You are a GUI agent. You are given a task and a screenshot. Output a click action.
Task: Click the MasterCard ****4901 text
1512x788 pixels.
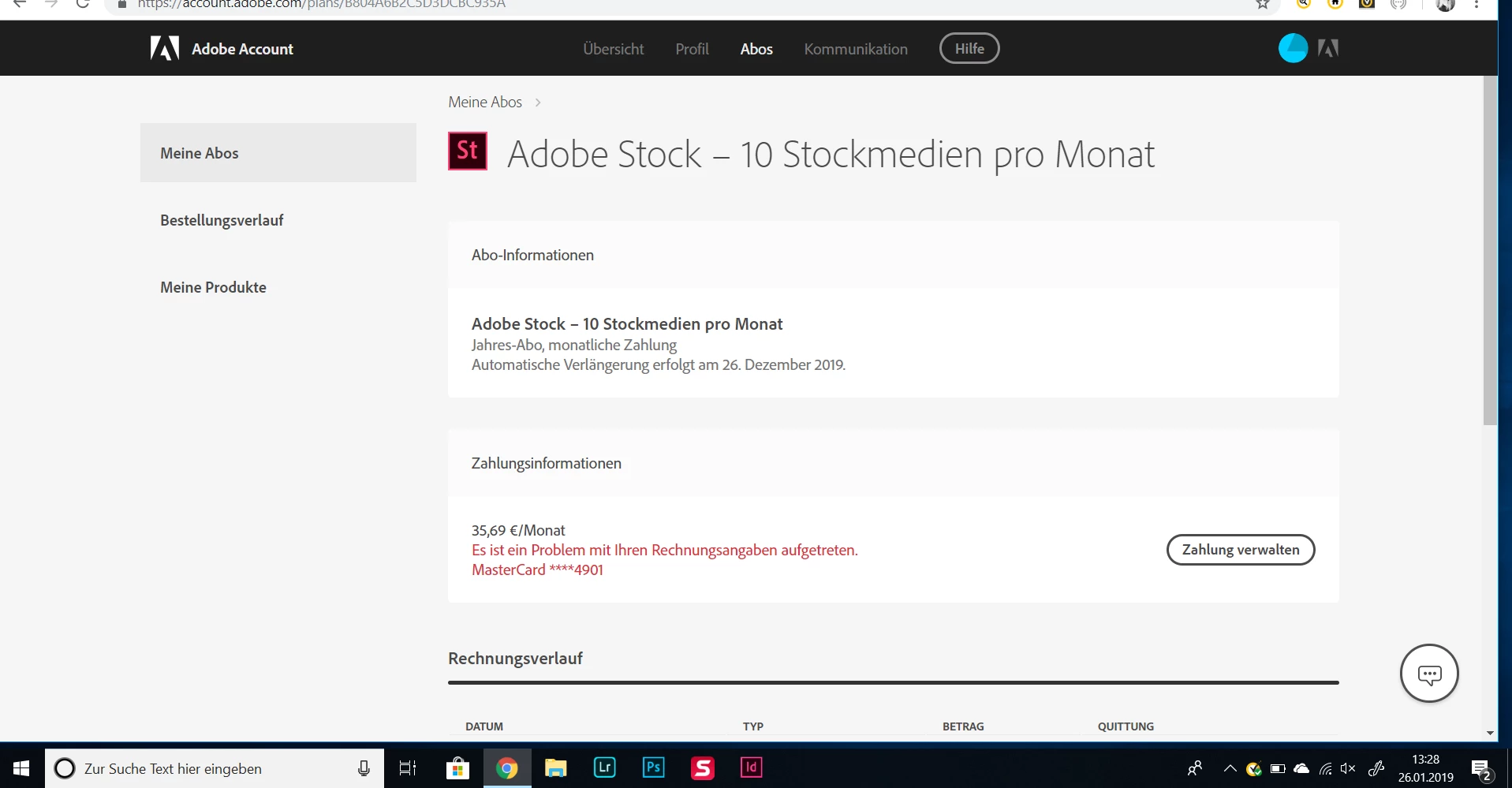(x=537, y=570)
